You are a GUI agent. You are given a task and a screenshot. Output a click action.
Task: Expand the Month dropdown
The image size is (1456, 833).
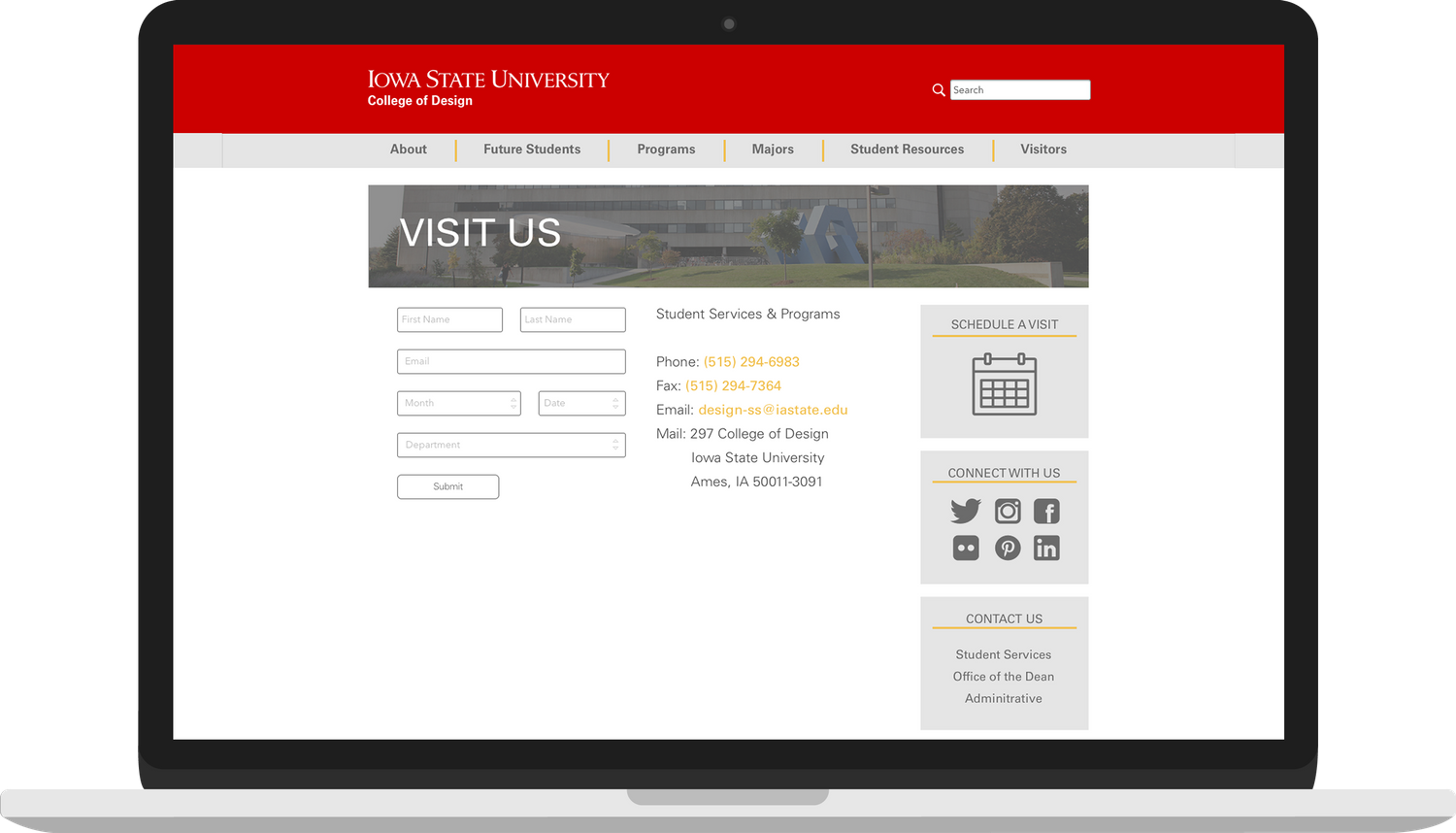459,403
